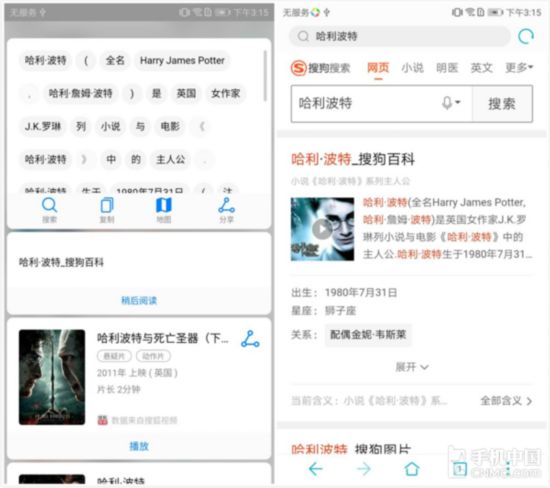The width and height of the screenshot is (550, 488).
Task: Click the refresh icon beside address bar
Action: coord(525,36)
